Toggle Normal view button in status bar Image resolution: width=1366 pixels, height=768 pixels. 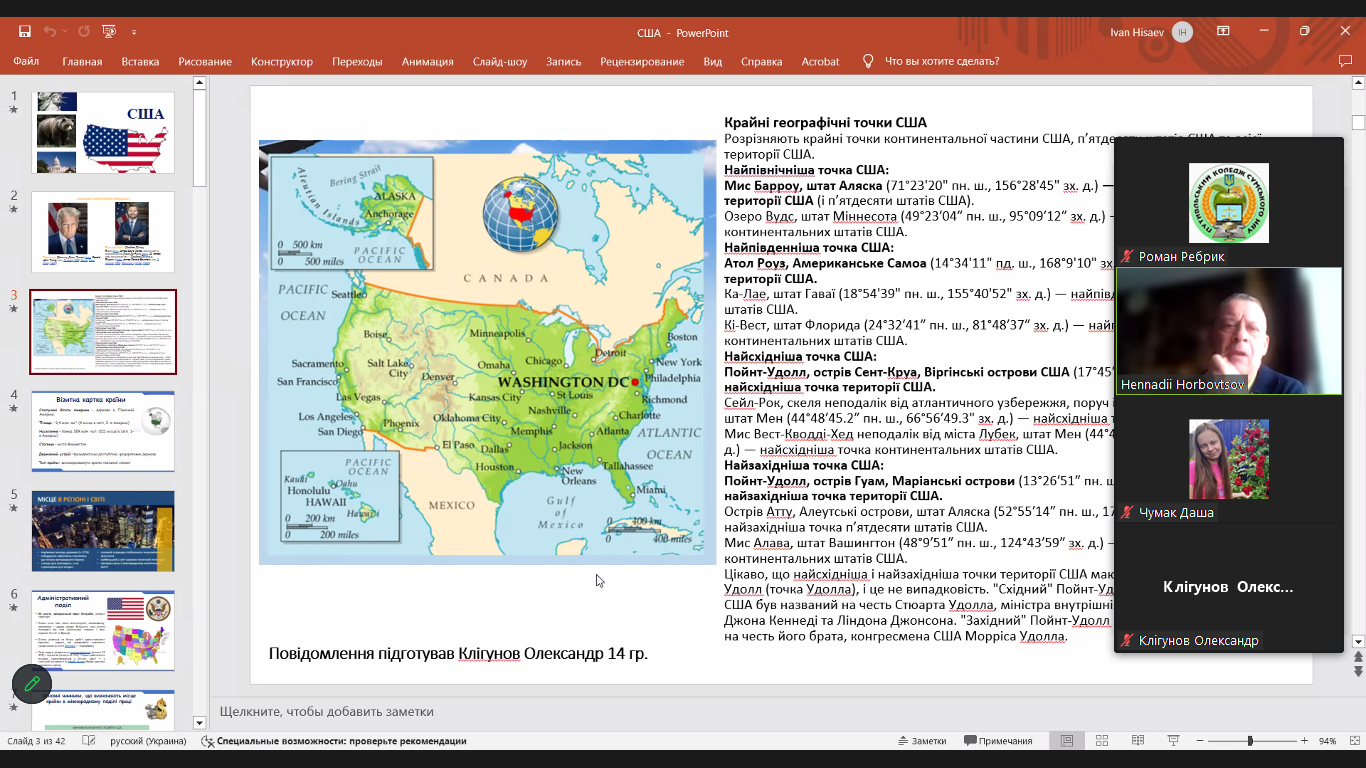point(1067,741)
